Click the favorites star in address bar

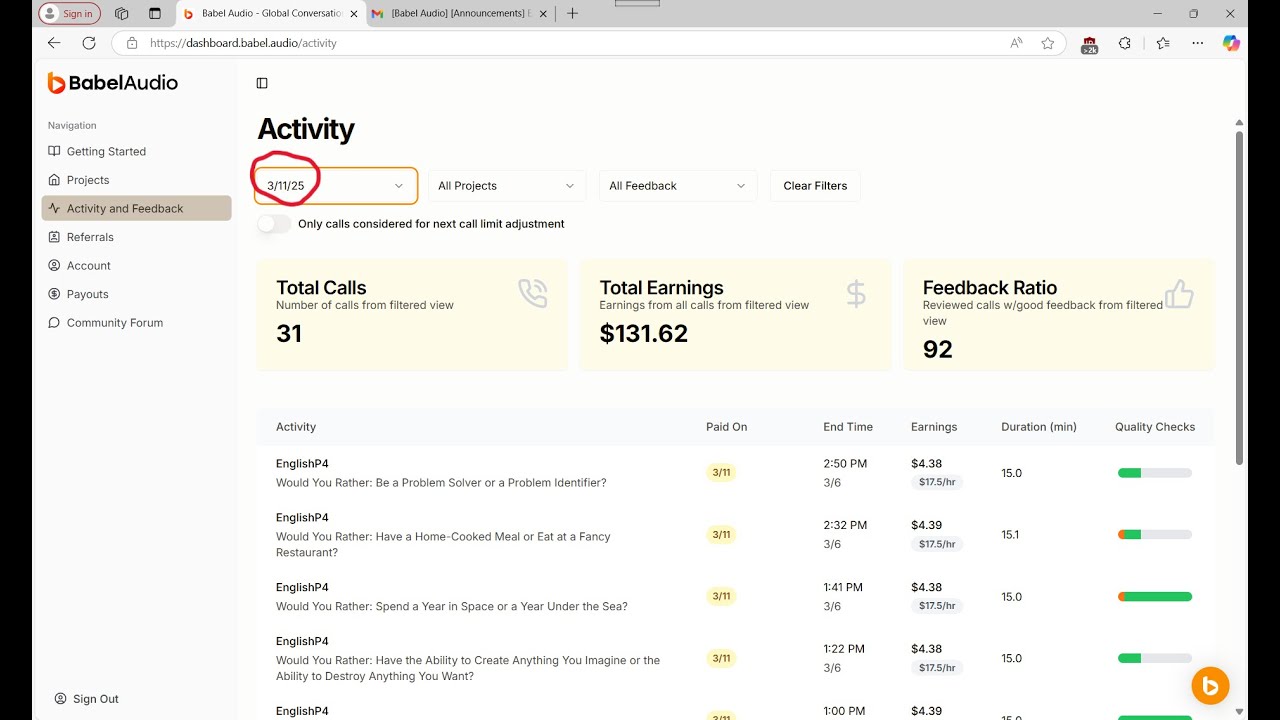point(1047,43)
